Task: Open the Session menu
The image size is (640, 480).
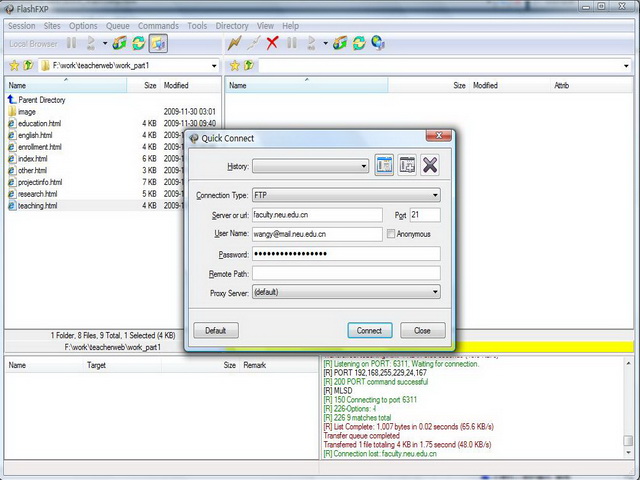Action: [x=22, y=26]
